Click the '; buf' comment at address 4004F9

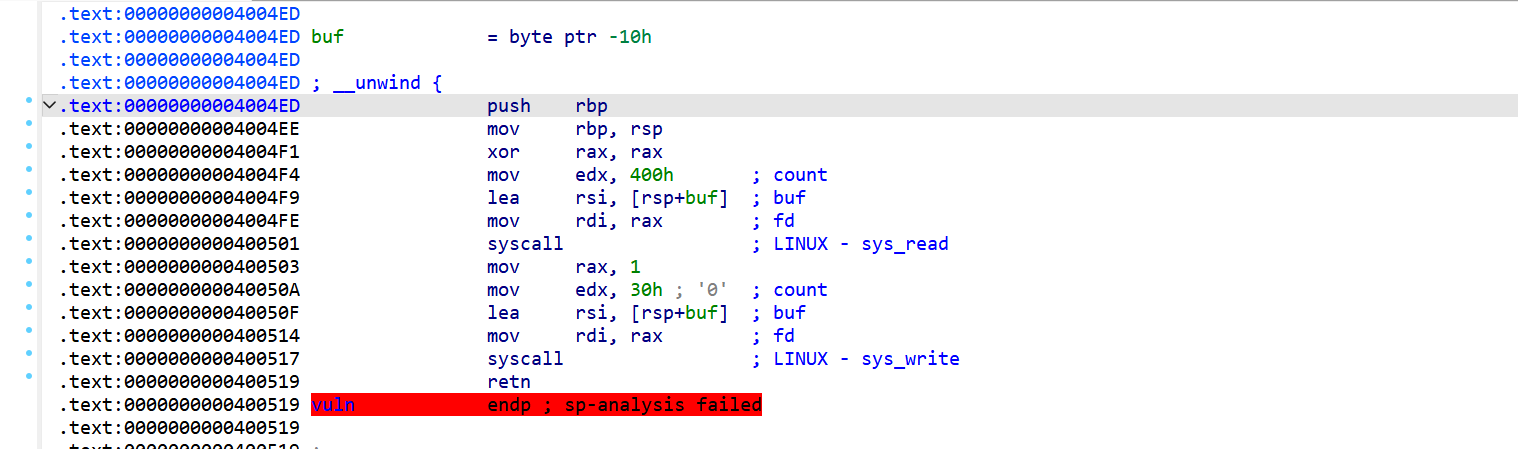(779, 198)
